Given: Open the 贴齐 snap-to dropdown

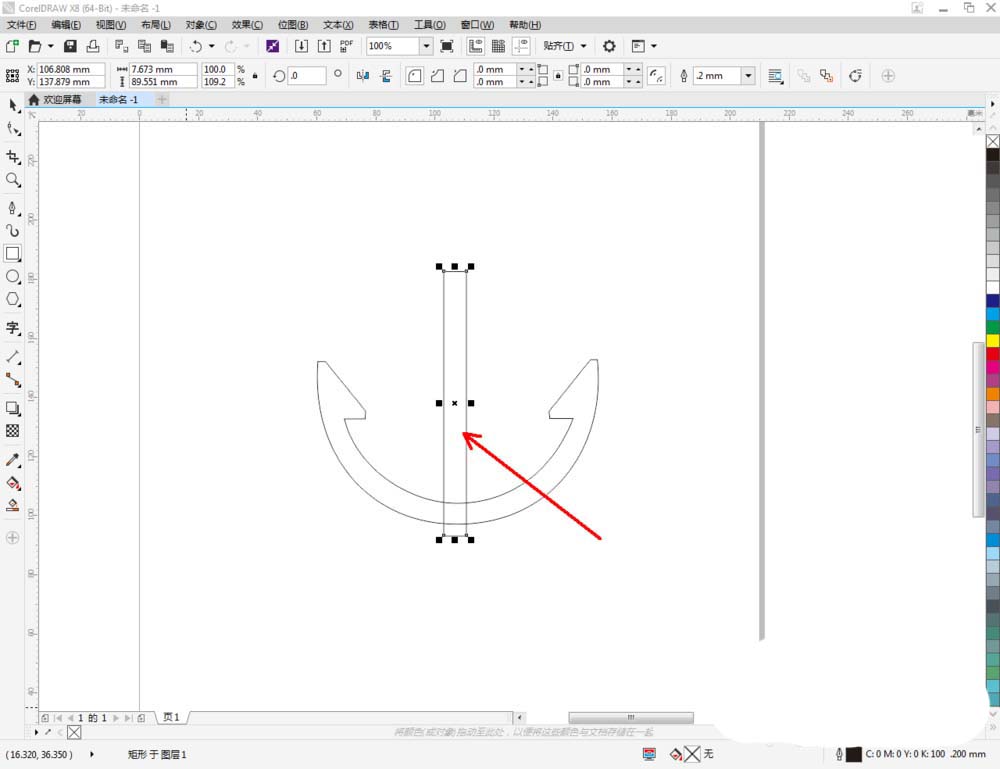Looking at the screenshot, I should pyautogui.click(x=565, y=46).
